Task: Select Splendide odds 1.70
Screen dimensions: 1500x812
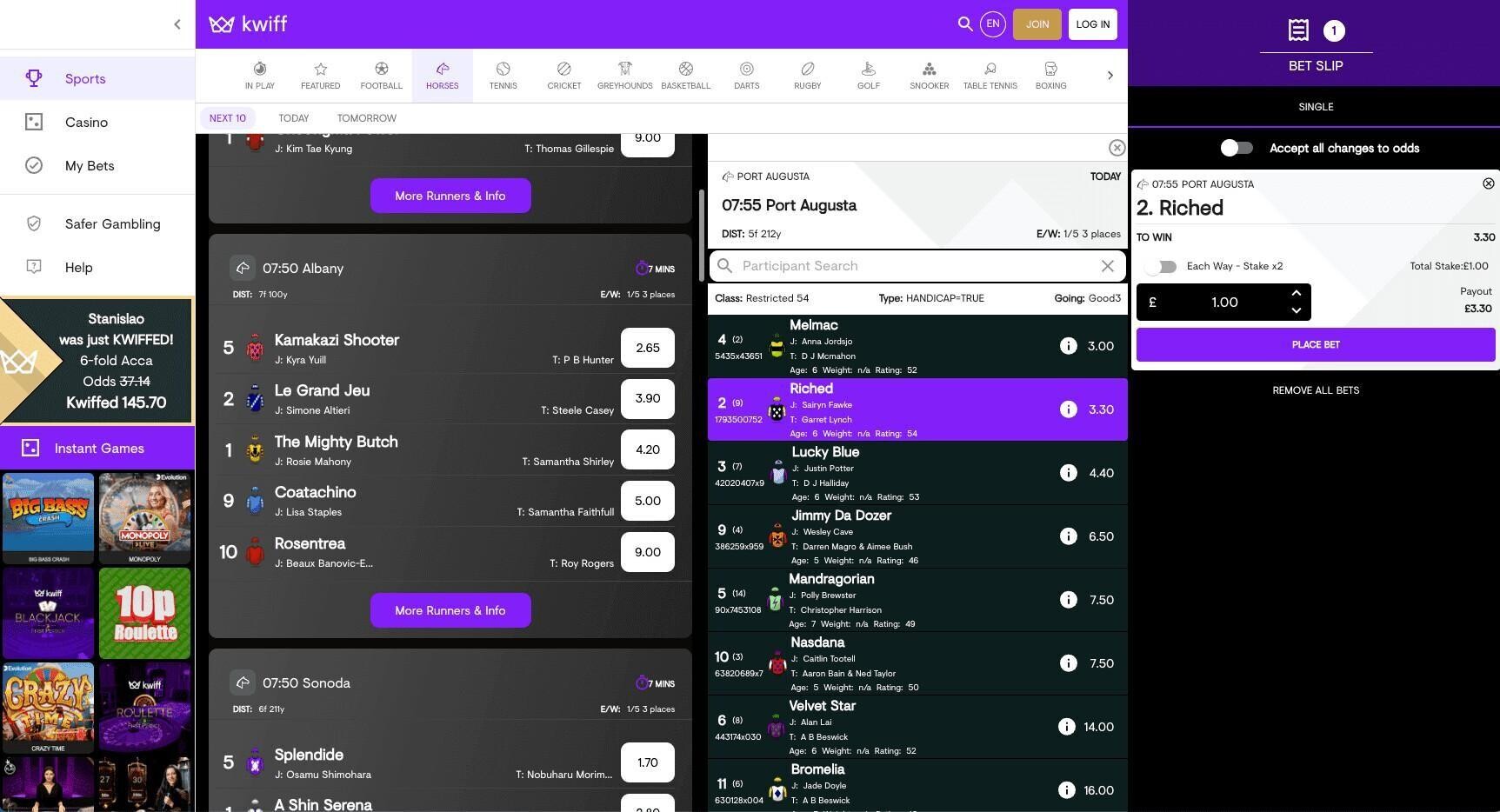Action: [648, 762]
